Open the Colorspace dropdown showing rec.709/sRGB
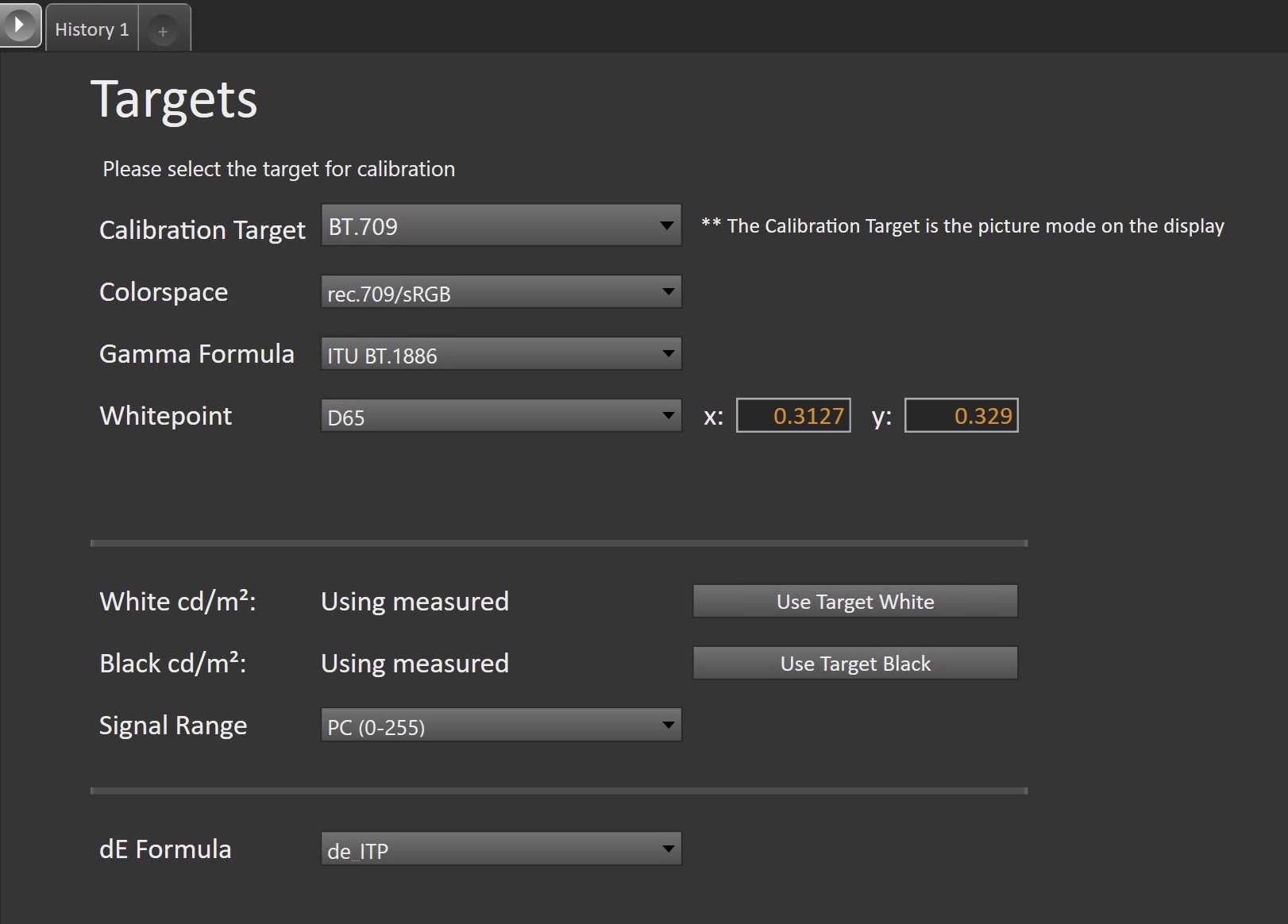 coord(500,292)
